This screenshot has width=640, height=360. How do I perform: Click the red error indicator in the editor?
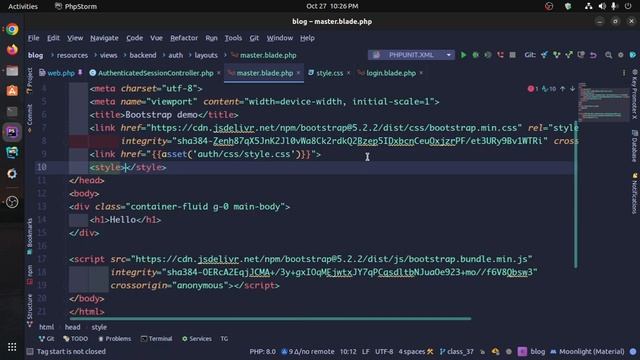pyautogui.click(x=533, y=89)
